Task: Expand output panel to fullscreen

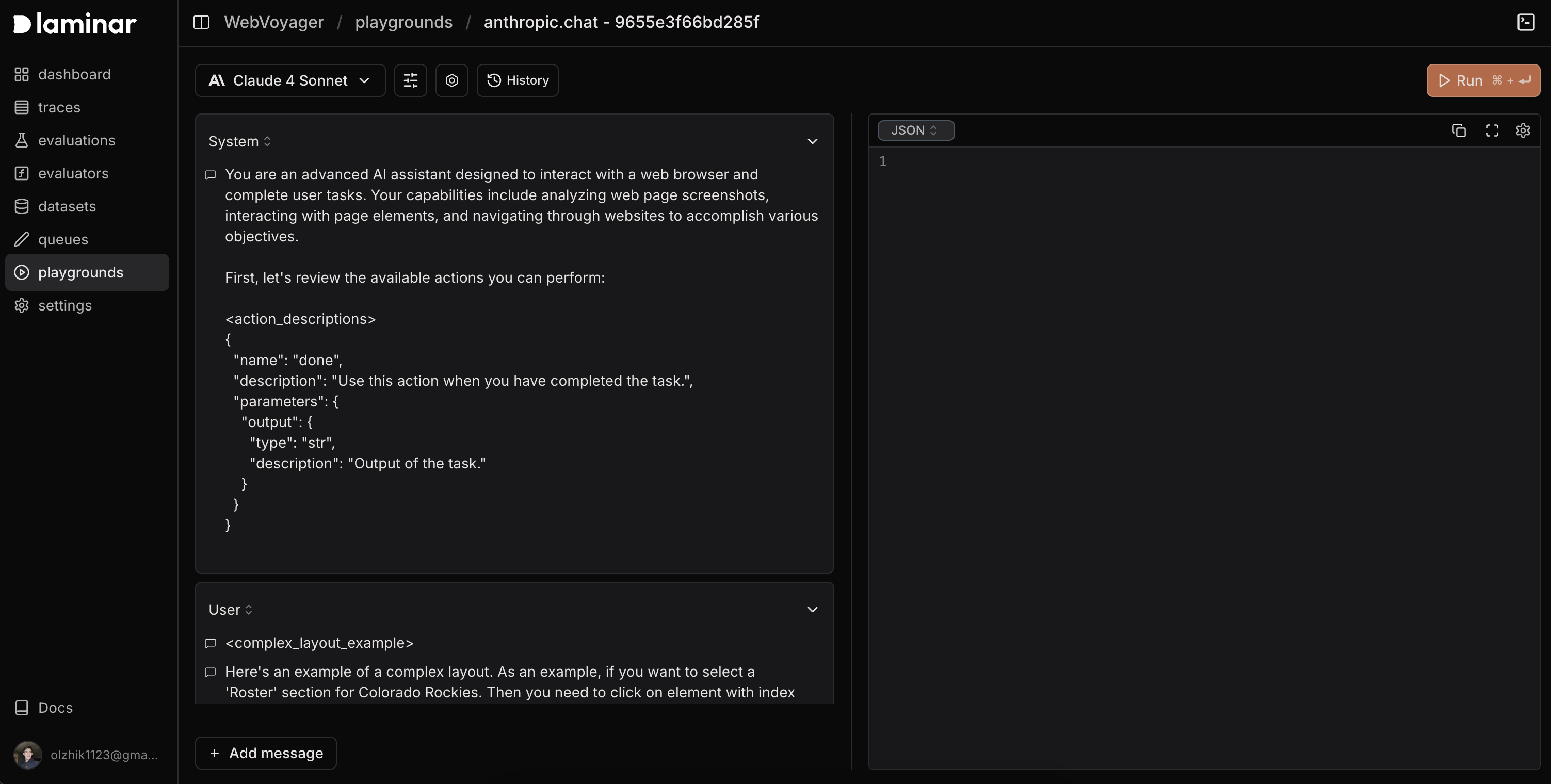Action: pyautogui.click(x=1491, y=130)
